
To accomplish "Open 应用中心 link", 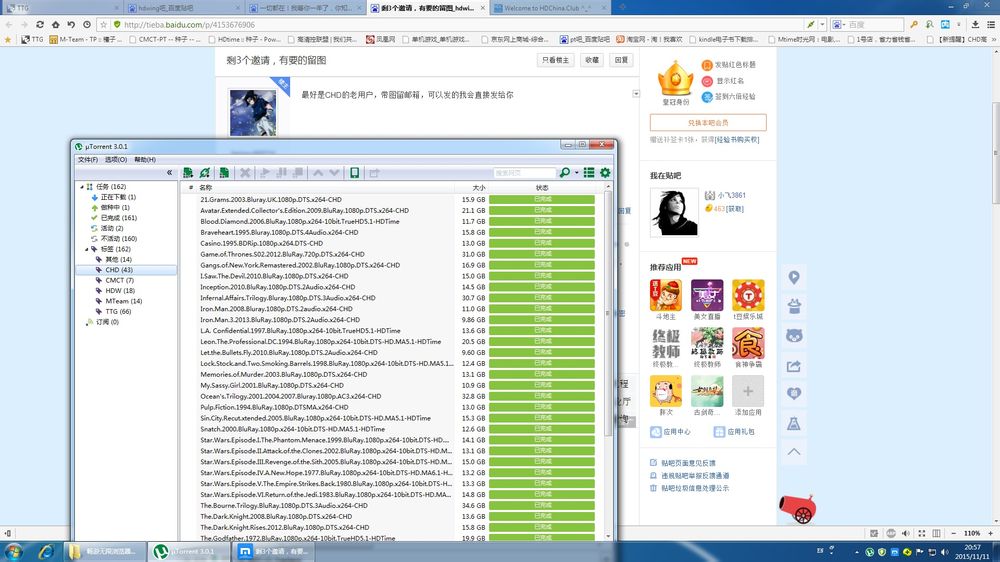I will [x=670, y=432].
